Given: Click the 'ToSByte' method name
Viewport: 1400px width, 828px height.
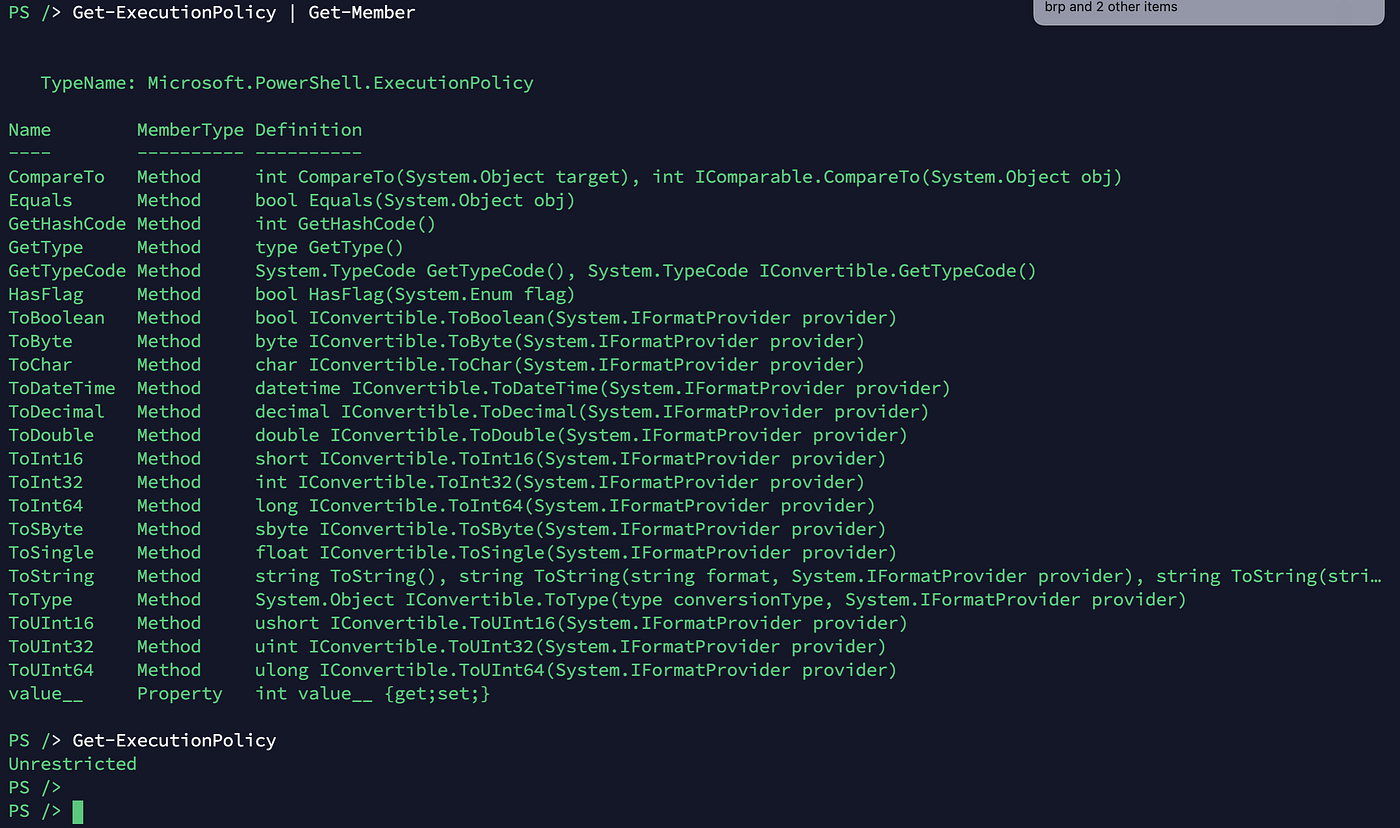Looking at the screenshot, I should 46,529.
